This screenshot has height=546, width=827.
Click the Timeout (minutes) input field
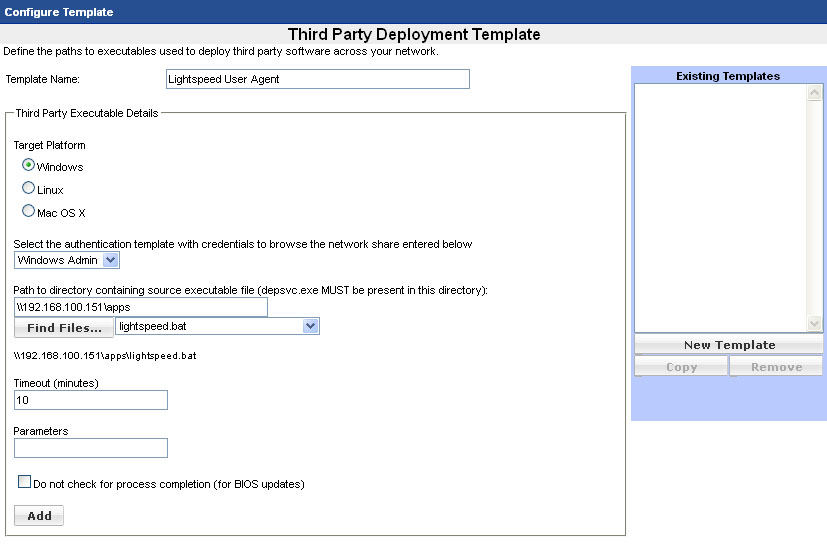[x=91, y=400]
